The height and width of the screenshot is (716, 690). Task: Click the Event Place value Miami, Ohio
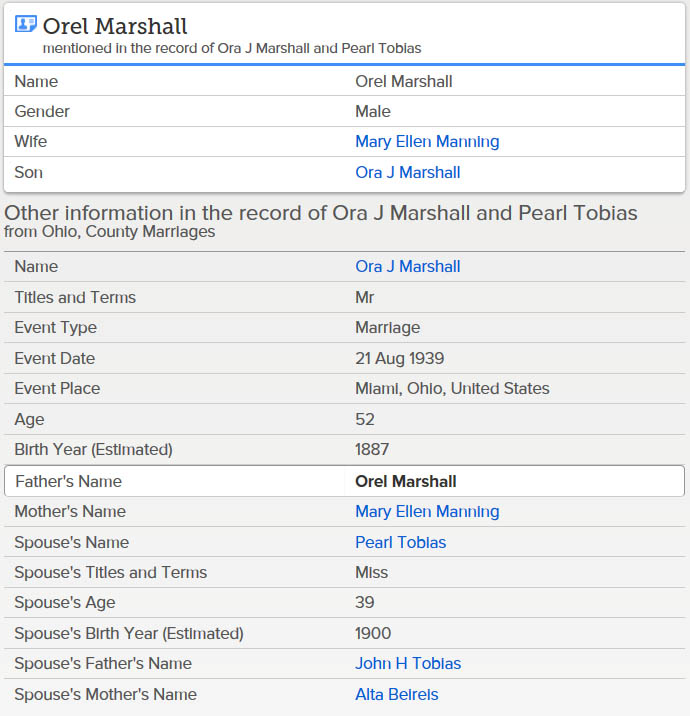(452, 389)
